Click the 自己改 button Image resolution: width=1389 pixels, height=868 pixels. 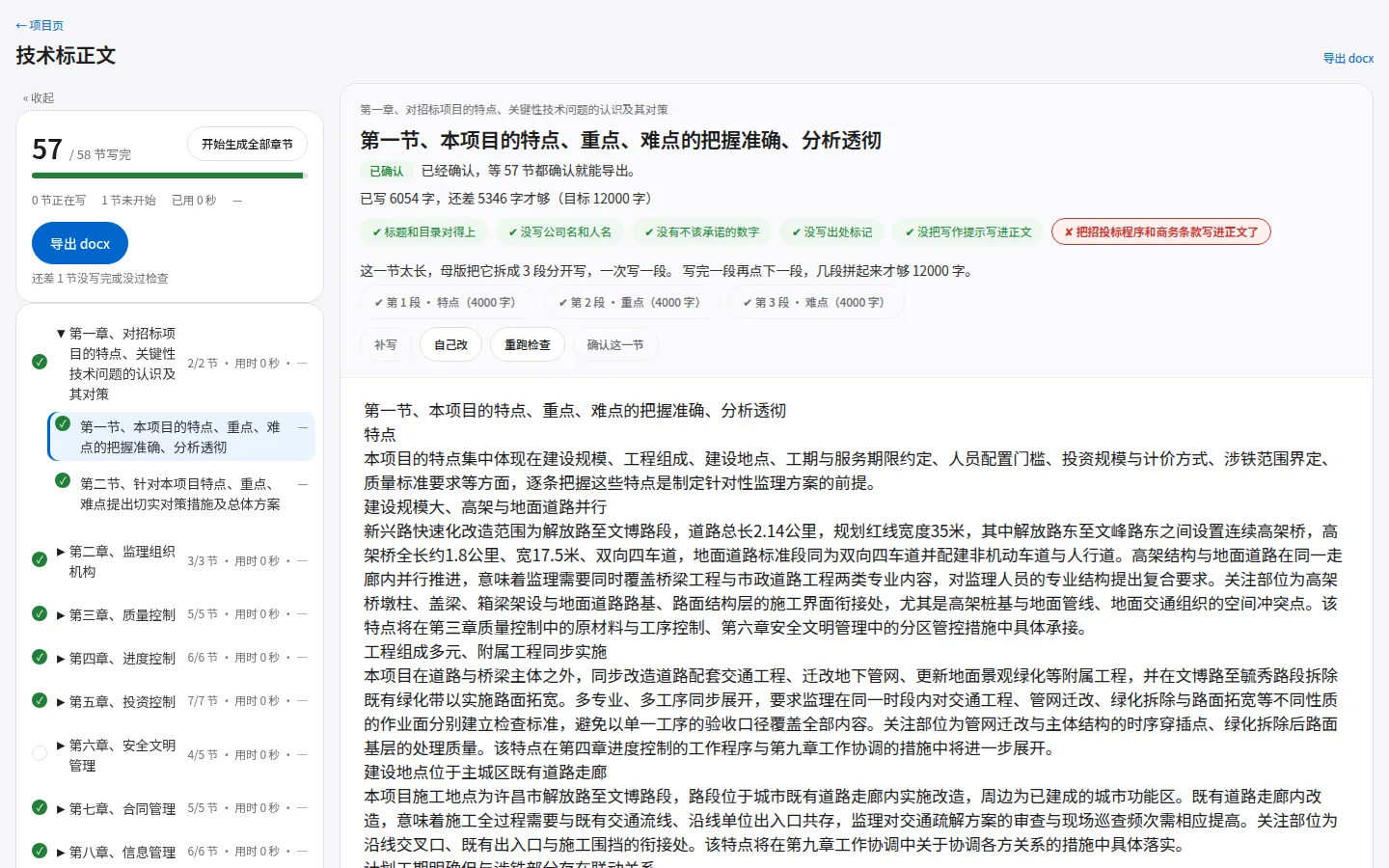450,345
